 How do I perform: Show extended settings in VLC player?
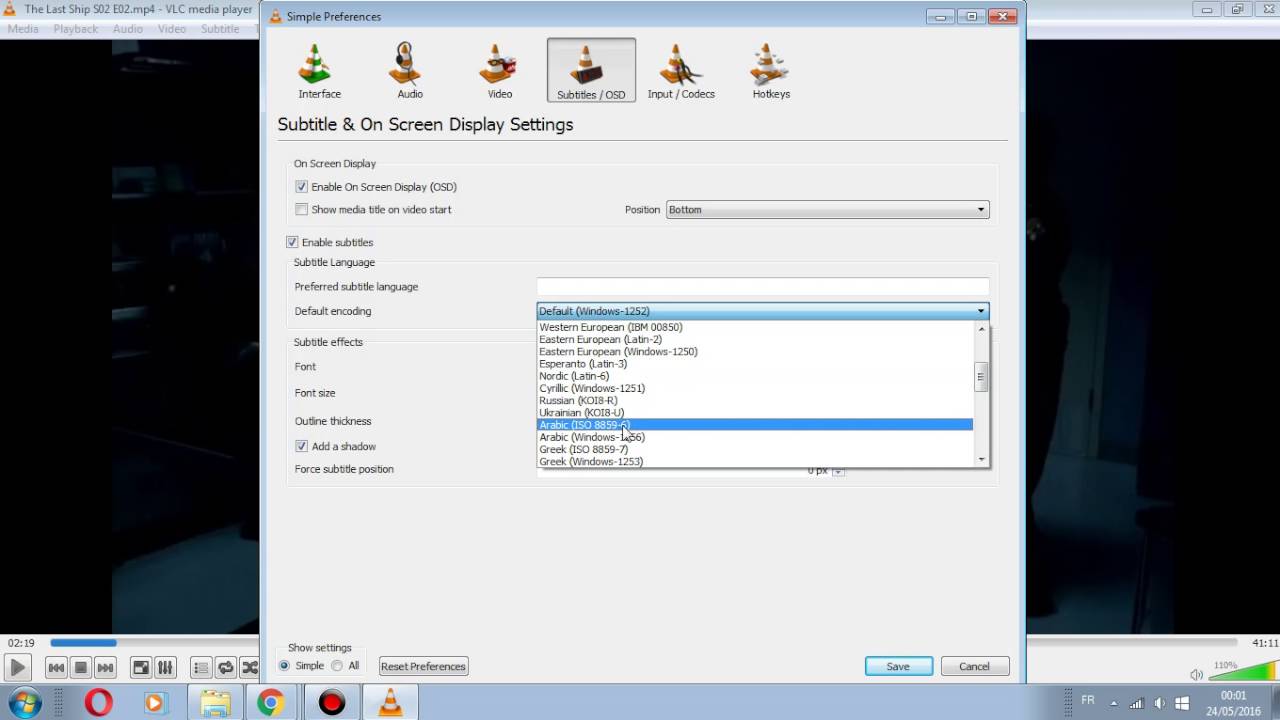coord(165,667)
